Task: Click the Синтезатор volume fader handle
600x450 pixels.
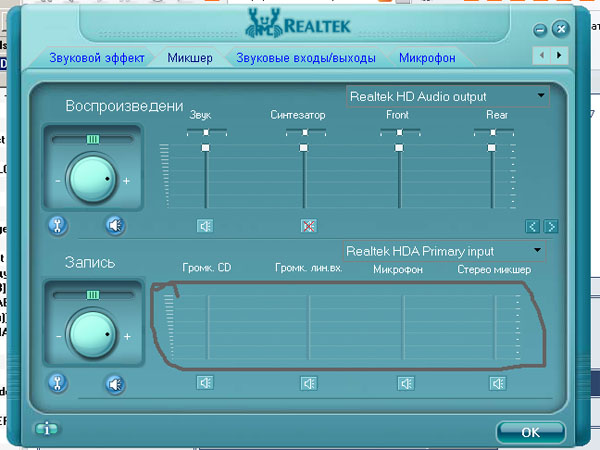Action: [304, 148]
